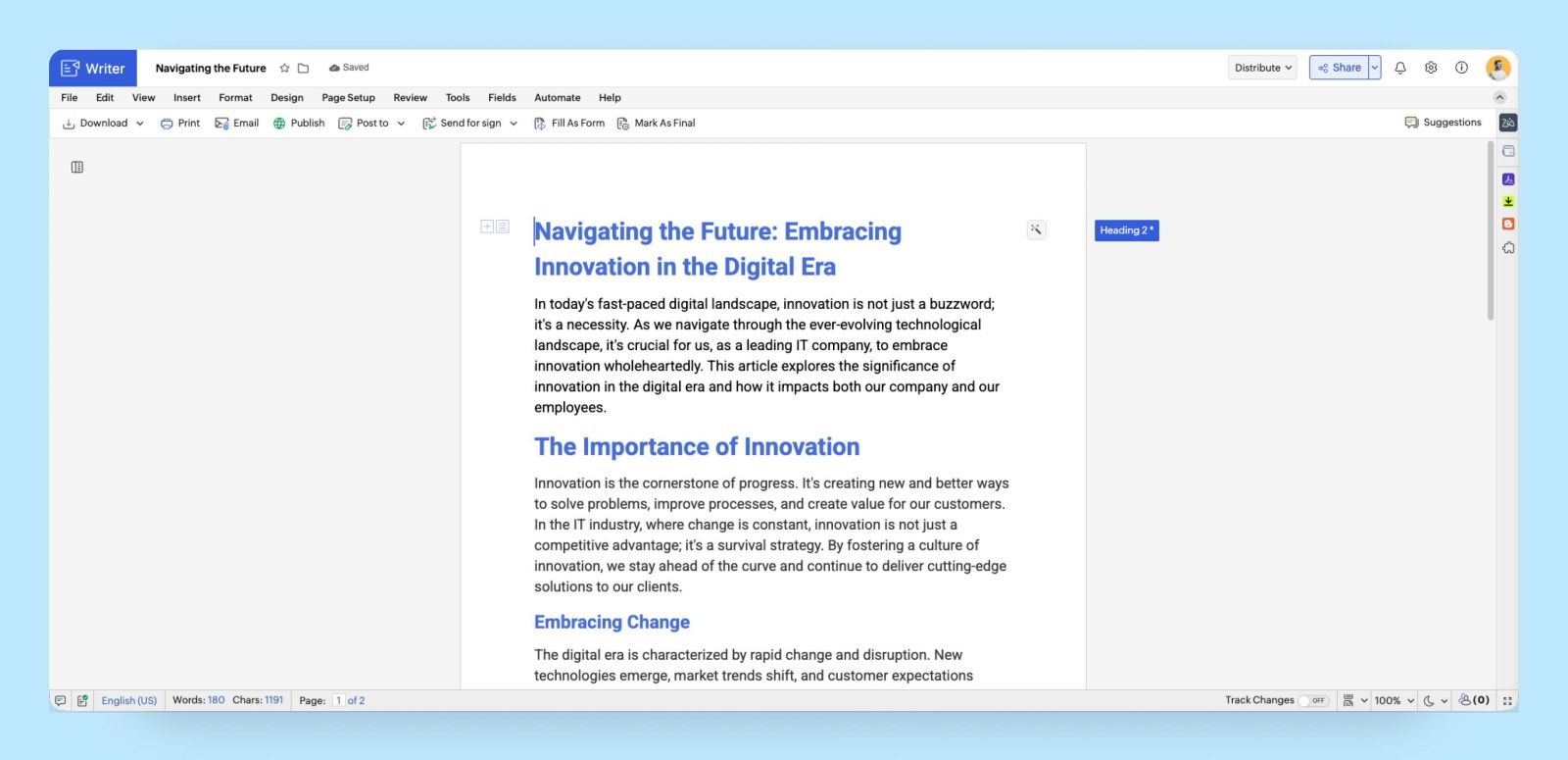Open the Suggestions panel
1568x760 pixels.
click(1444, 123)
